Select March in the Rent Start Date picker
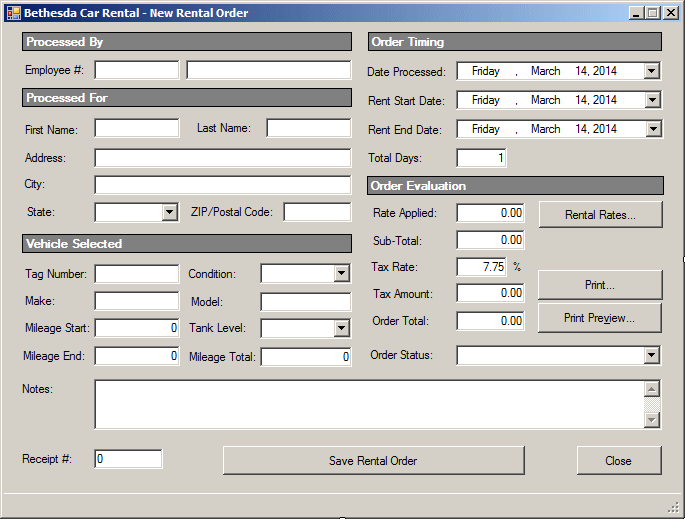The height and width of the screenshot is (519, 685). click(x=546, y=100)
